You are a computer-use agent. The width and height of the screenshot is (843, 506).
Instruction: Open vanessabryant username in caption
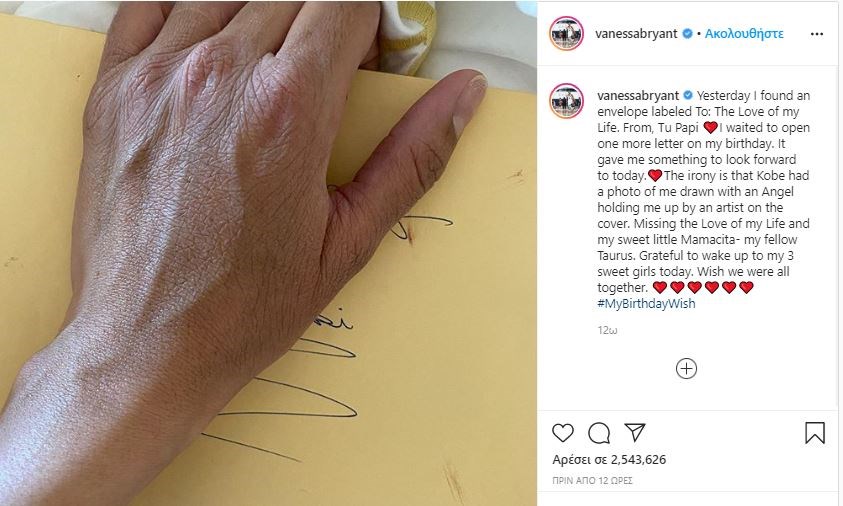pyautogui.click(x=638, y=96)
